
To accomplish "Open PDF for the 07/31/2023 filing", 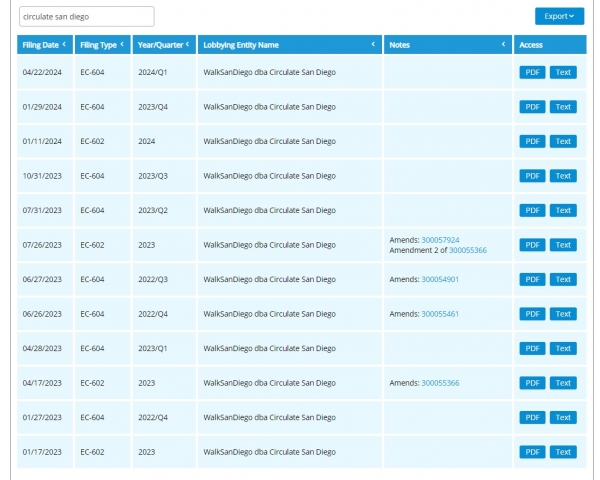I will click(x=532, y=210).
